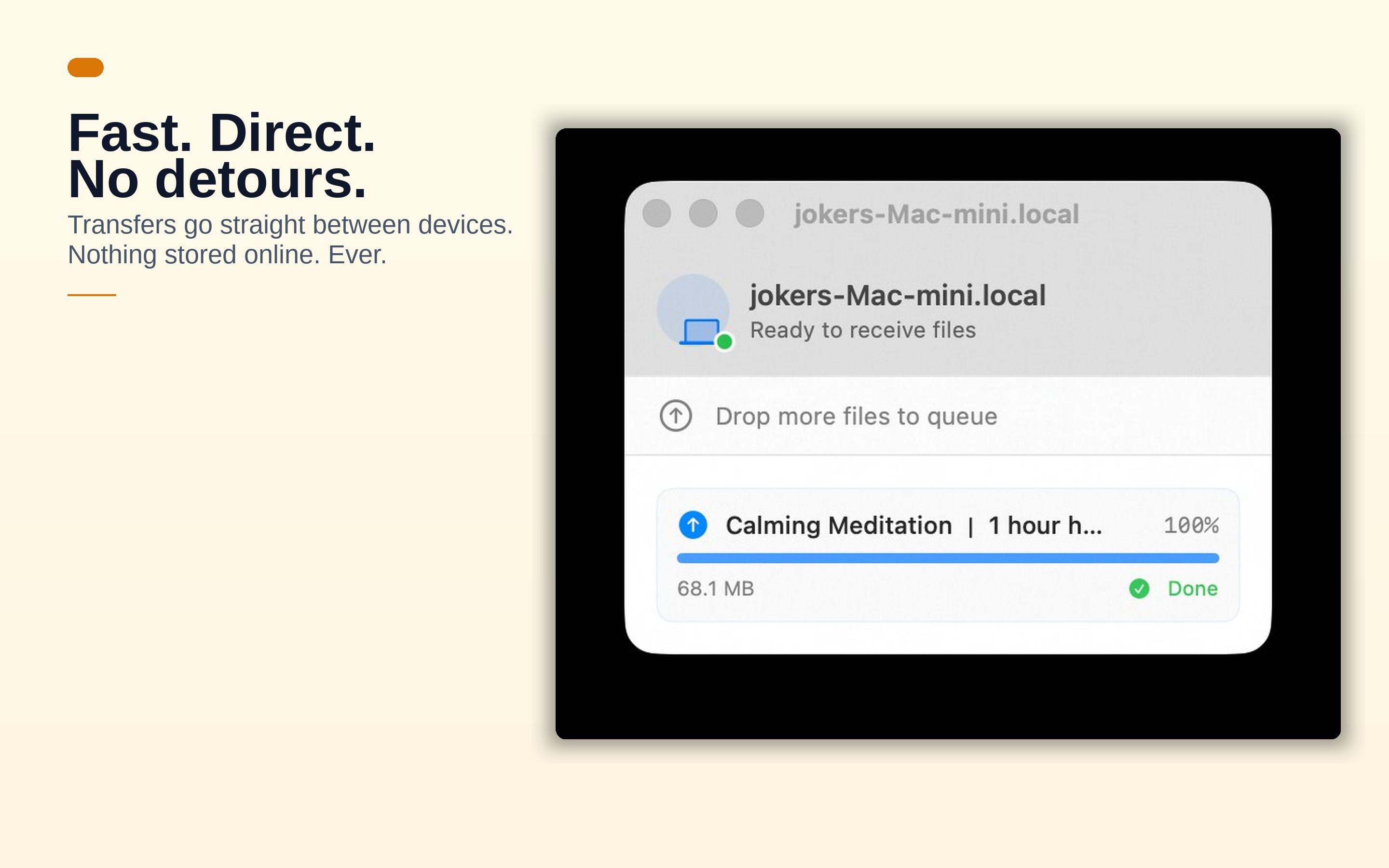
Task: Click the blue upload icon on Calming Meditation row
Action: (x=693, y=525)
